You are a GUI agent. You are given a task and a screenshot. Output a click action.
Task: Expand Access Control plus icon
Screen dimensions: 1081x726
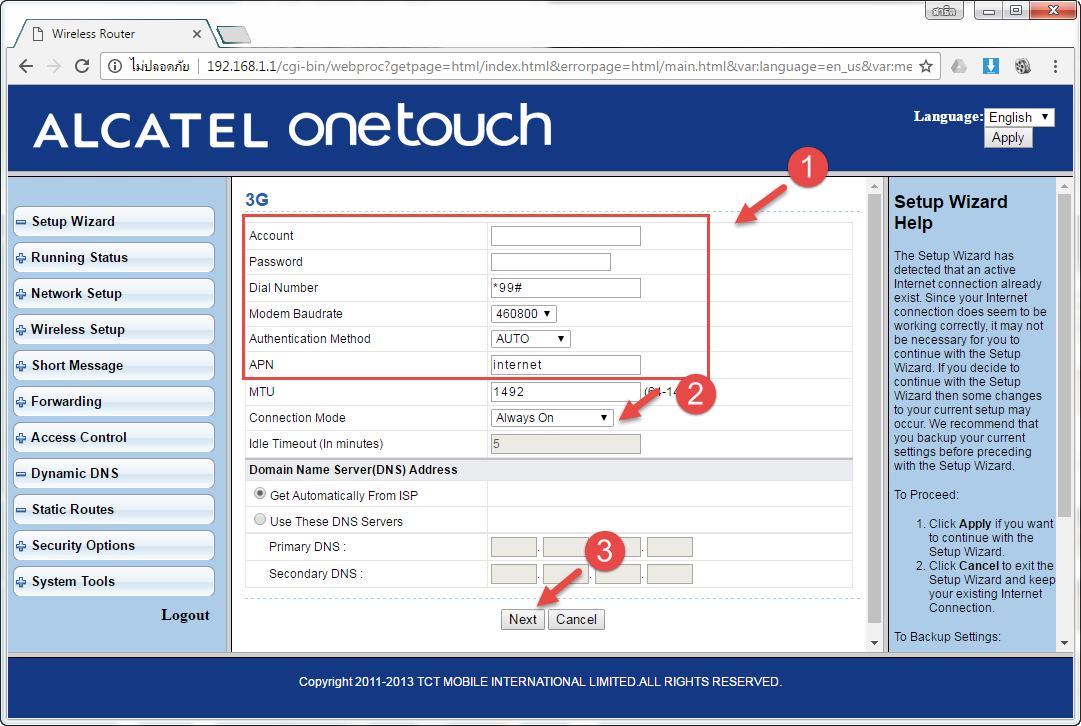point(21,438)
